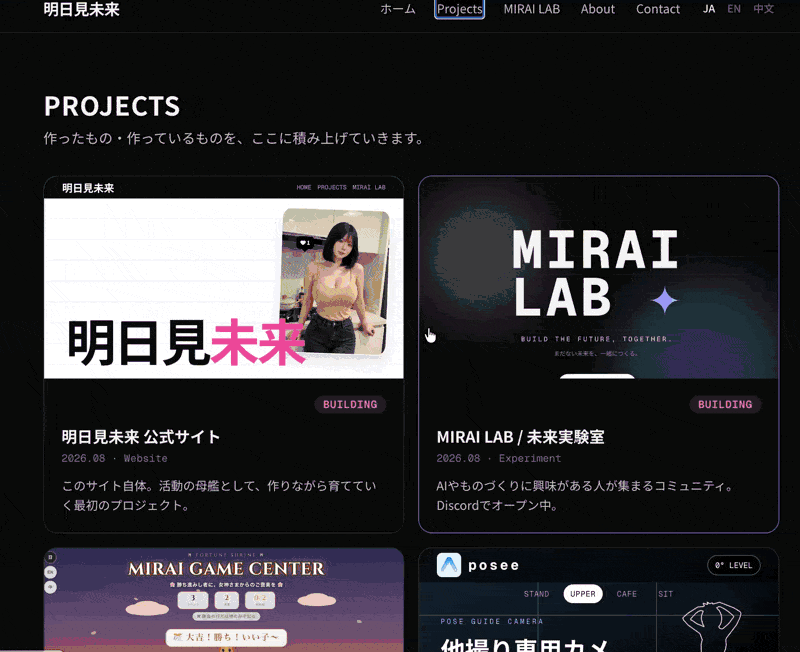
Task: Open the MIRAI GAME CENTER thumbnail
Action: point(223,600)
